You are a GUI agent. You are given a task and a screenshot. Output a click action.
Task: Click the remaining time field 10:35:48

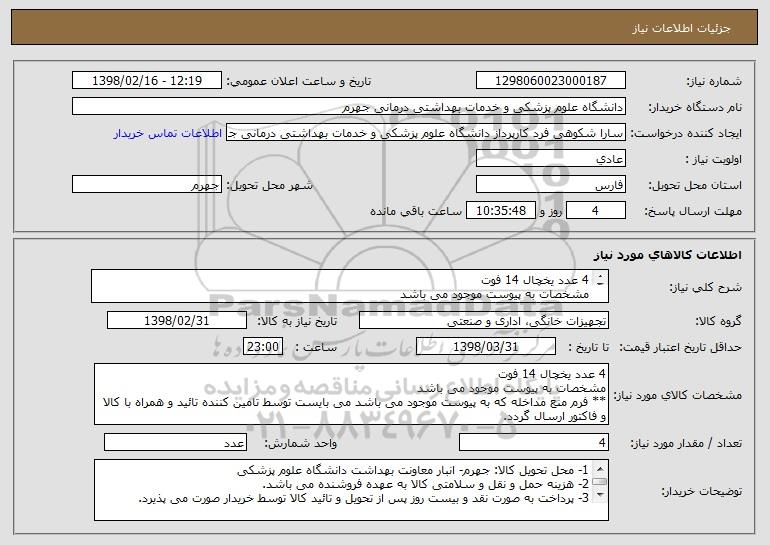(x=500, y=211)
